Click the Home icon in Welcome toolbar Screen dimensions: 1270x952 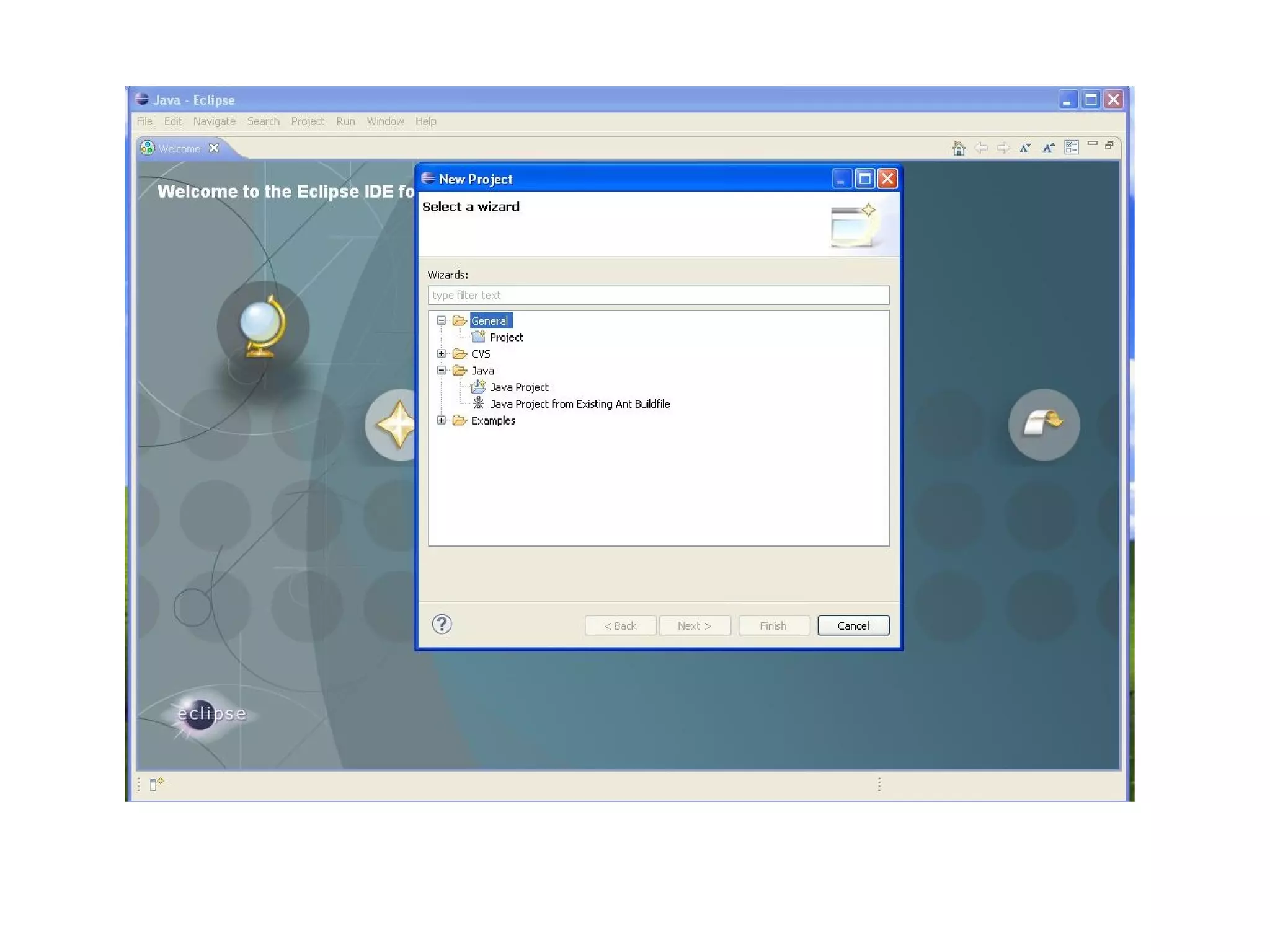coord(958,148)
